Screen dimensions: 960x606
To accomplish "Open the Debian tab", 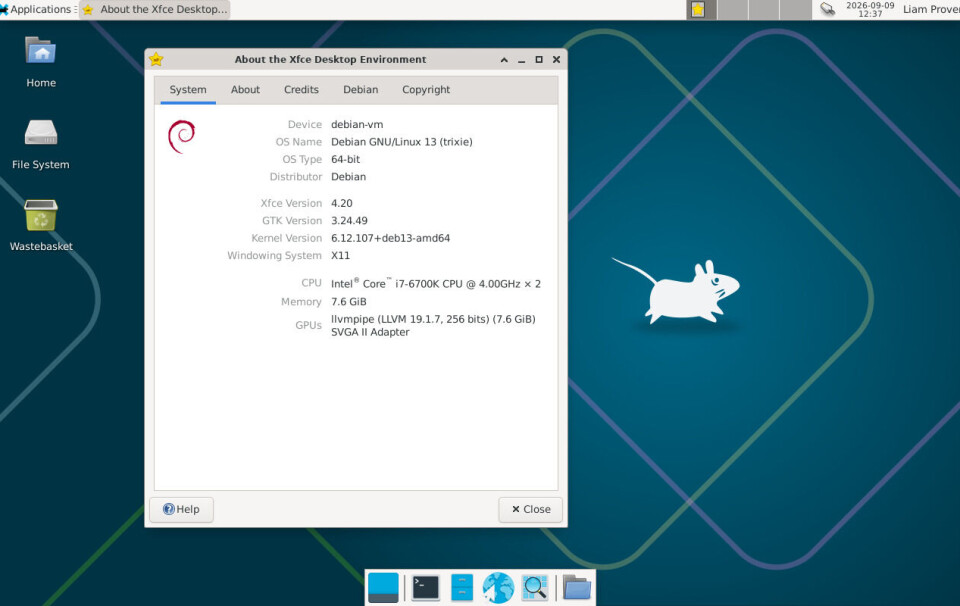I will [x=361, y=89].
